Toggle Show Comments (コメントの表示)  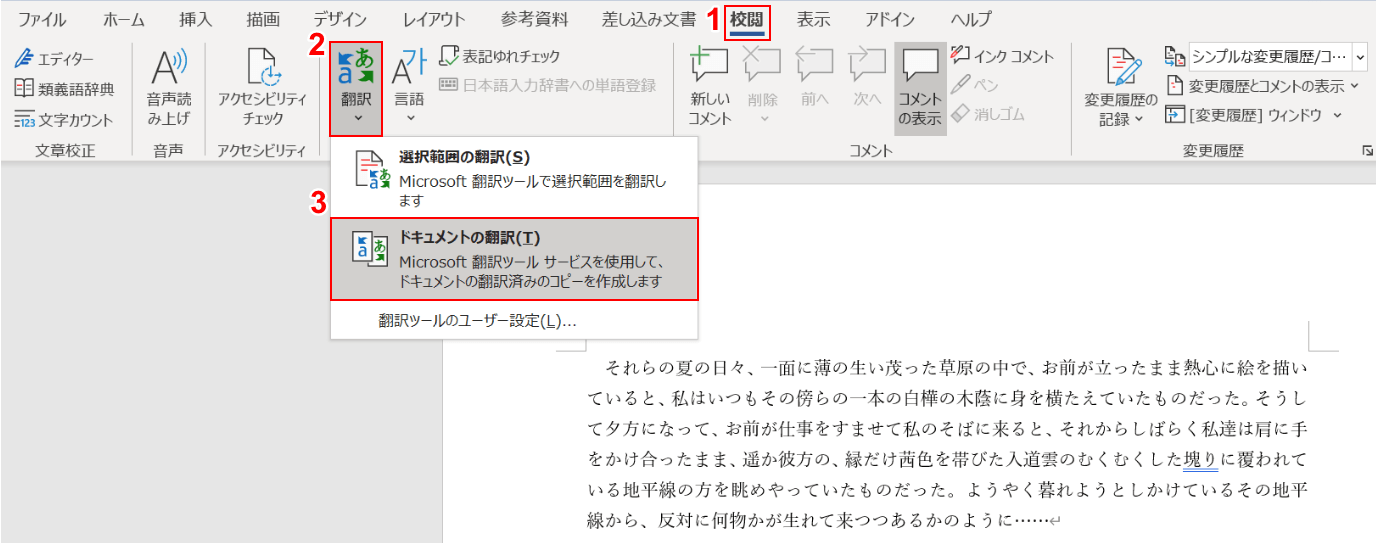pos(919,88)
